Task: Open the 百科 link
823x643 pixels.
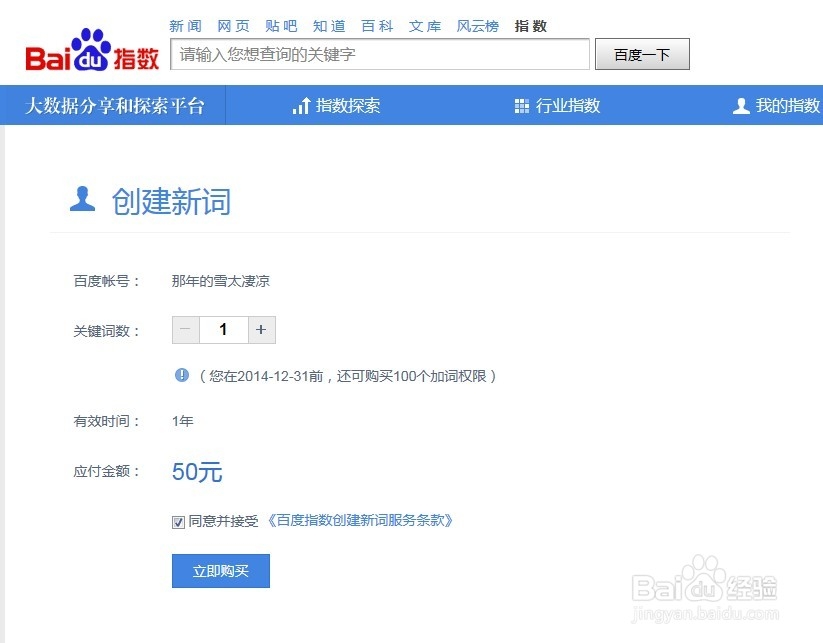Action: (x=377, y=26)
